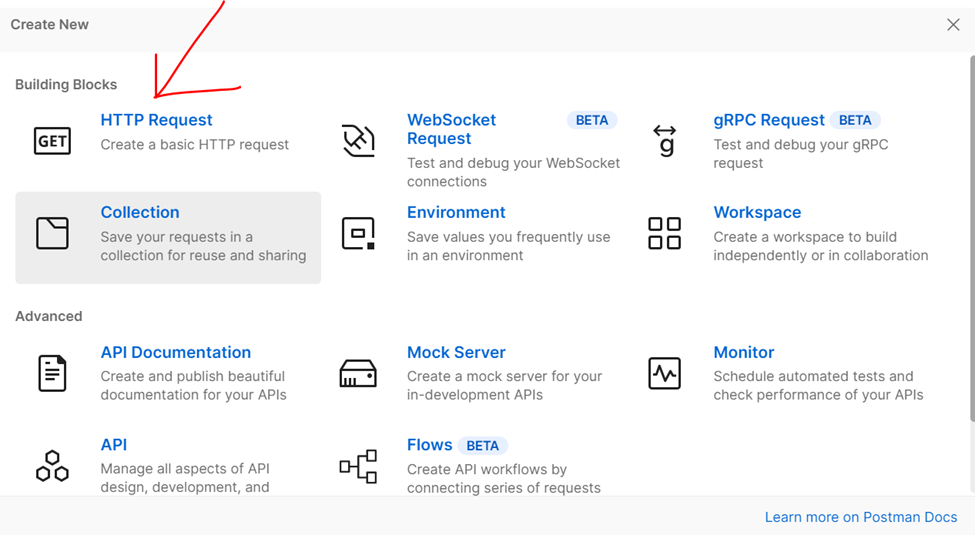975x535 pixels.
Task: Click the Monitor pulse icon
Action: tap(665, 373)
